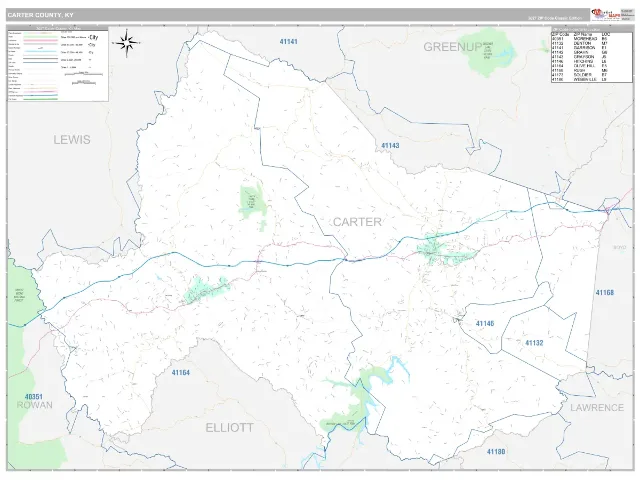The width and height of the screenshot is (640, 480).
Task: Click the ELLIOTT county label
Action: (229, 428)
